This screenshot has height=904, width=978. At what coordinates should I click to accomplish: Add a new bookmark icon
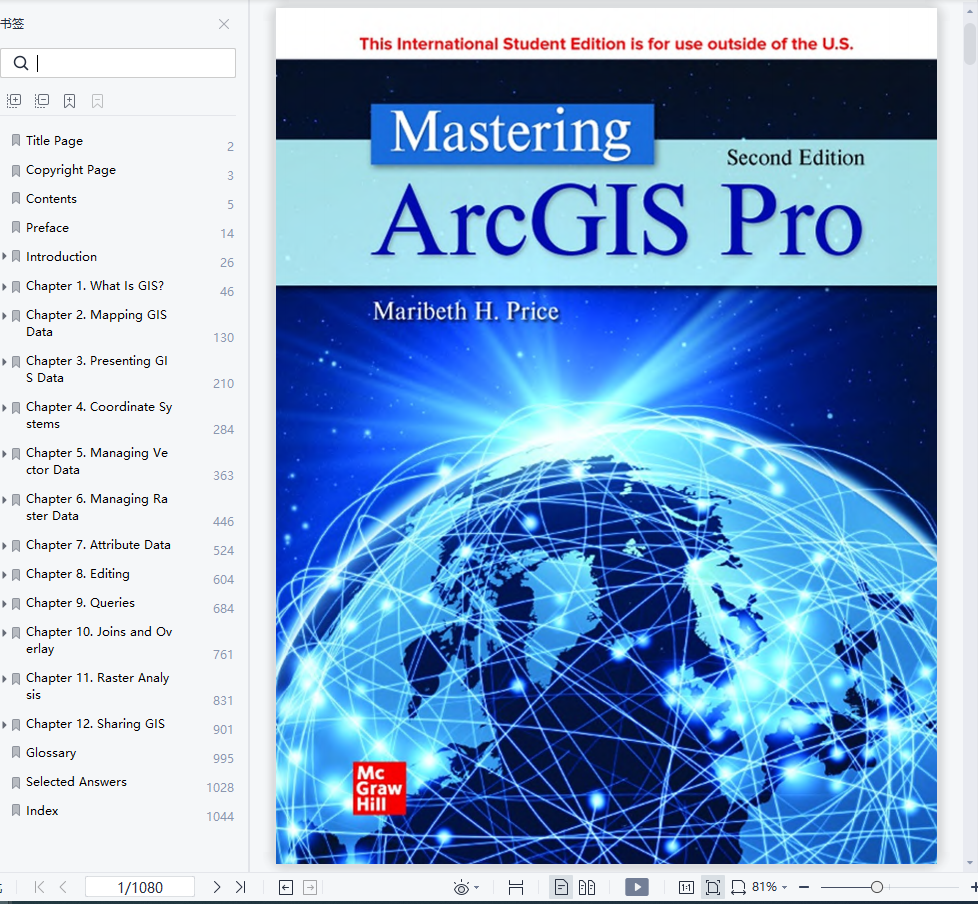coord(69,100)
